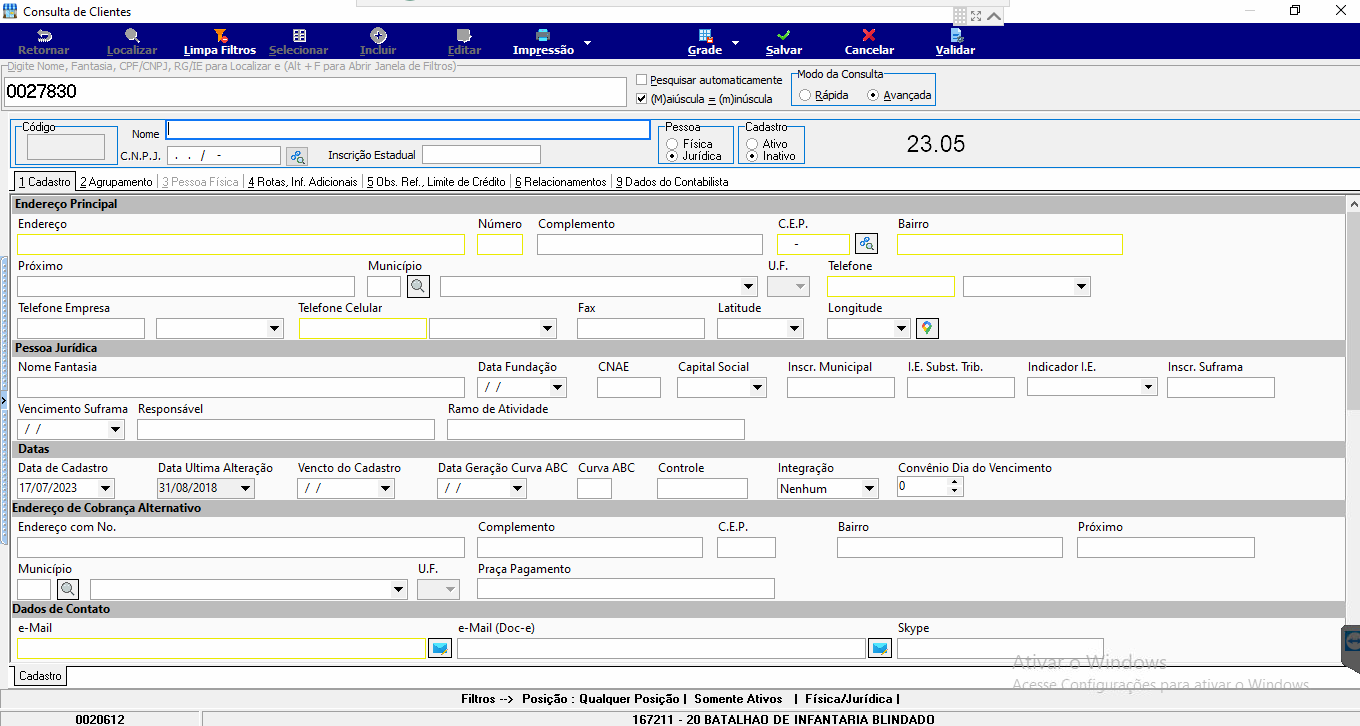Expand the Integração dropdown showing Nenhum
This screenshot has height=726, width=1360.
click(869, 489)
